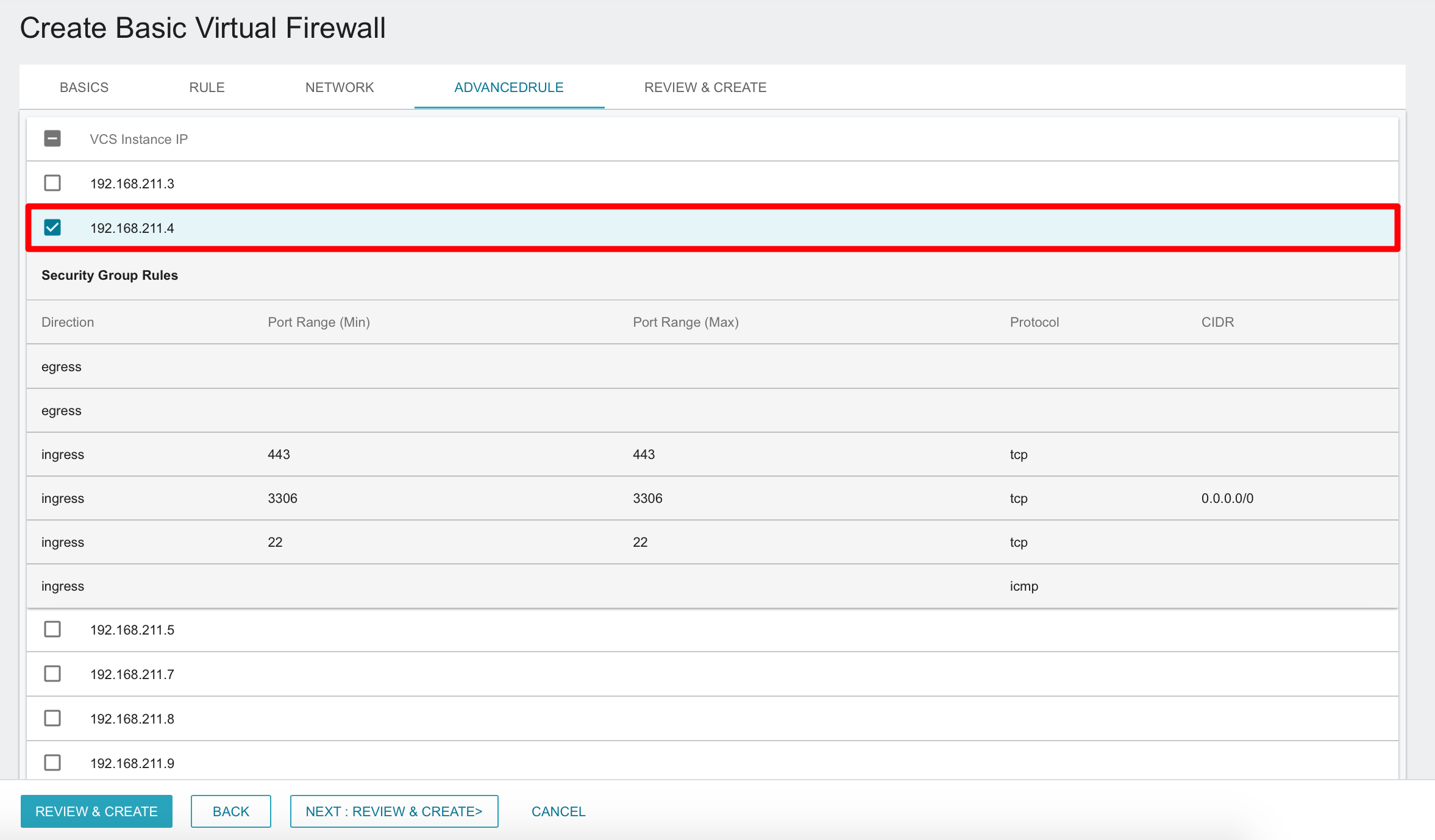Mark the 192.168.211.9 checkbox

(52, 763)
